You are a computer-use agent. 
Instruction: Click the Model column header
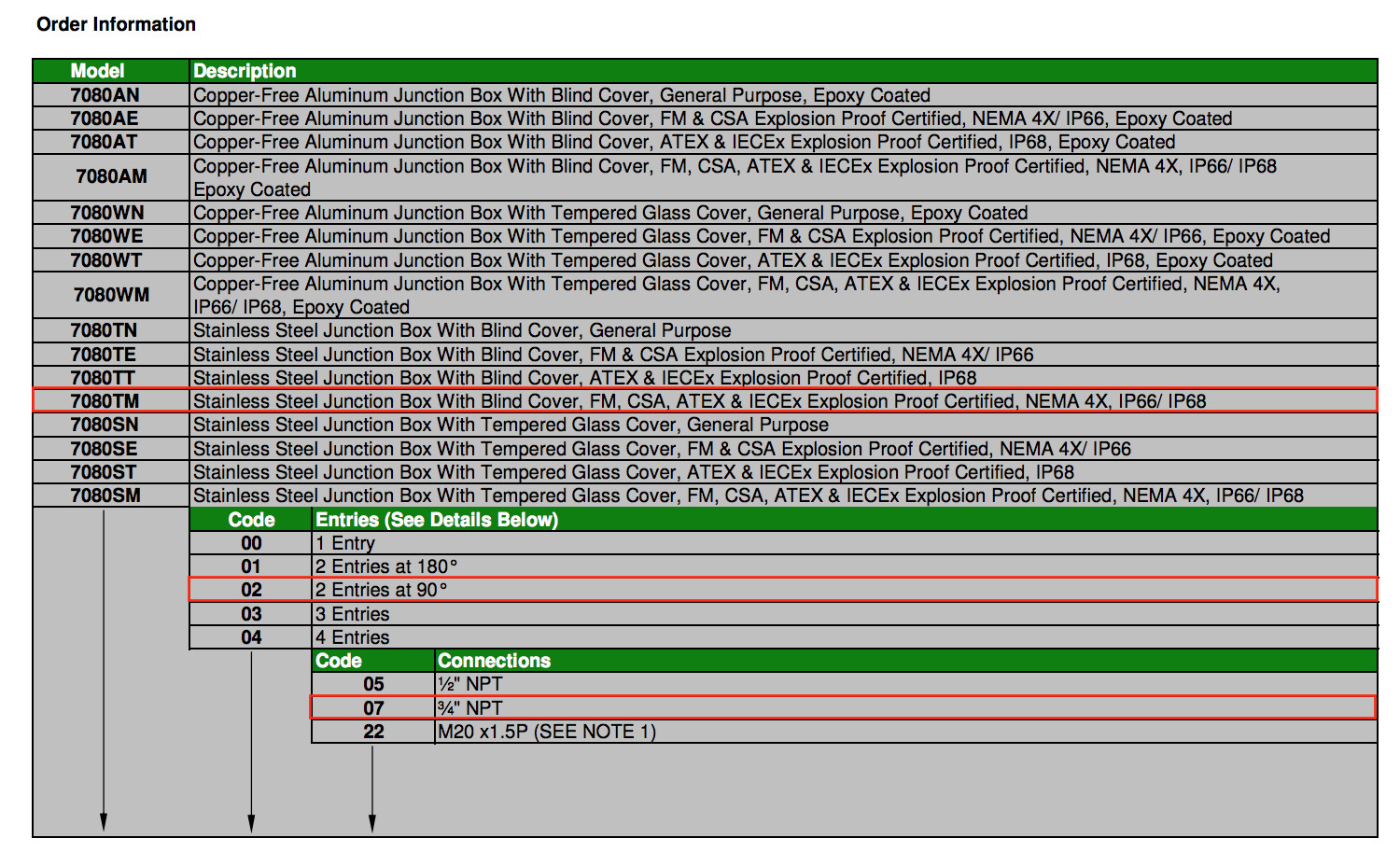97,71
